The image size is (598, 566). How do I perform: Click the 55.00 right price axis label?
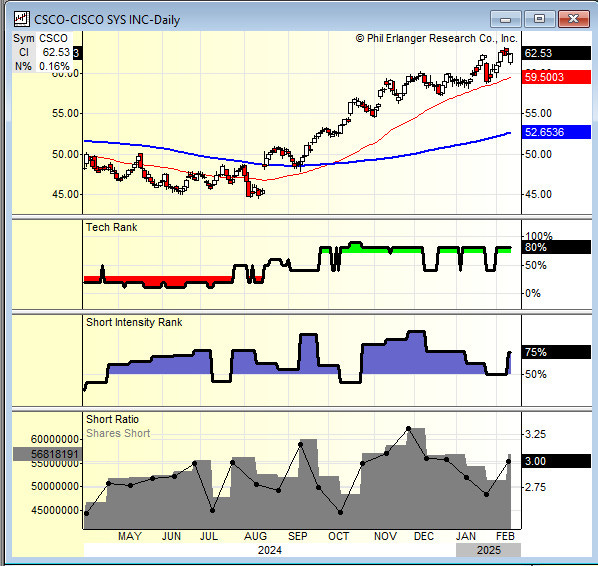(538, 113)
